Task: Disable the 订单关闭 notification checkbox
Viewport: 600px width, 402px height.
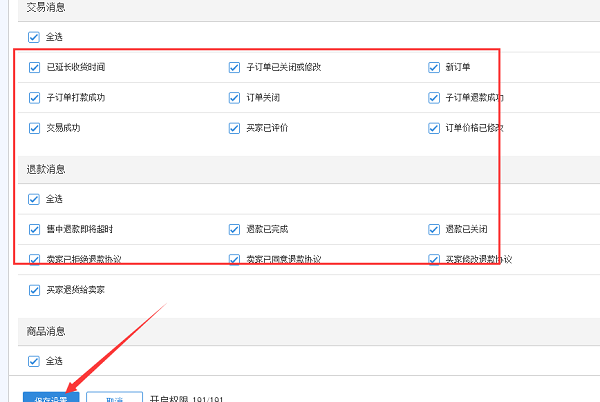Action: (234, 98)
